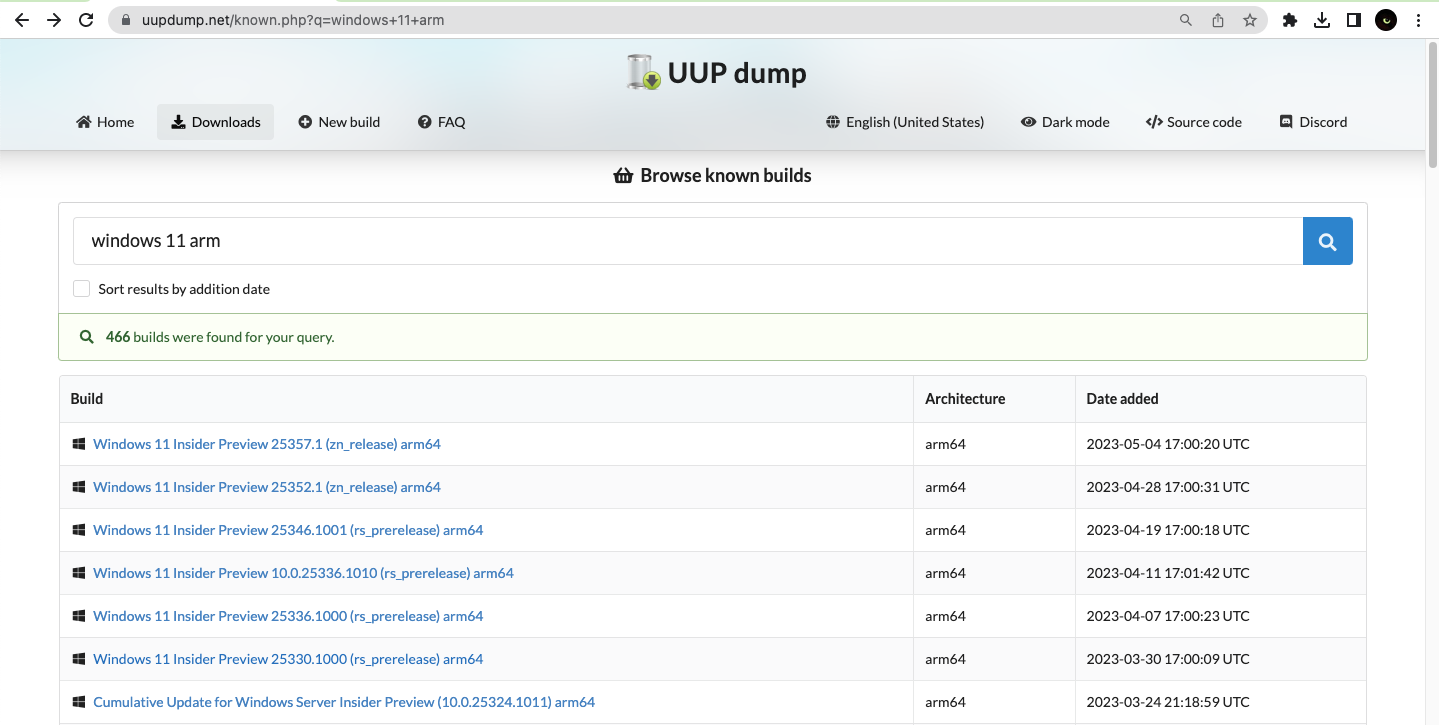Viewport: 1439px width, 725px height.
Task: Click the address bar padlock icon
Action: 125,20
